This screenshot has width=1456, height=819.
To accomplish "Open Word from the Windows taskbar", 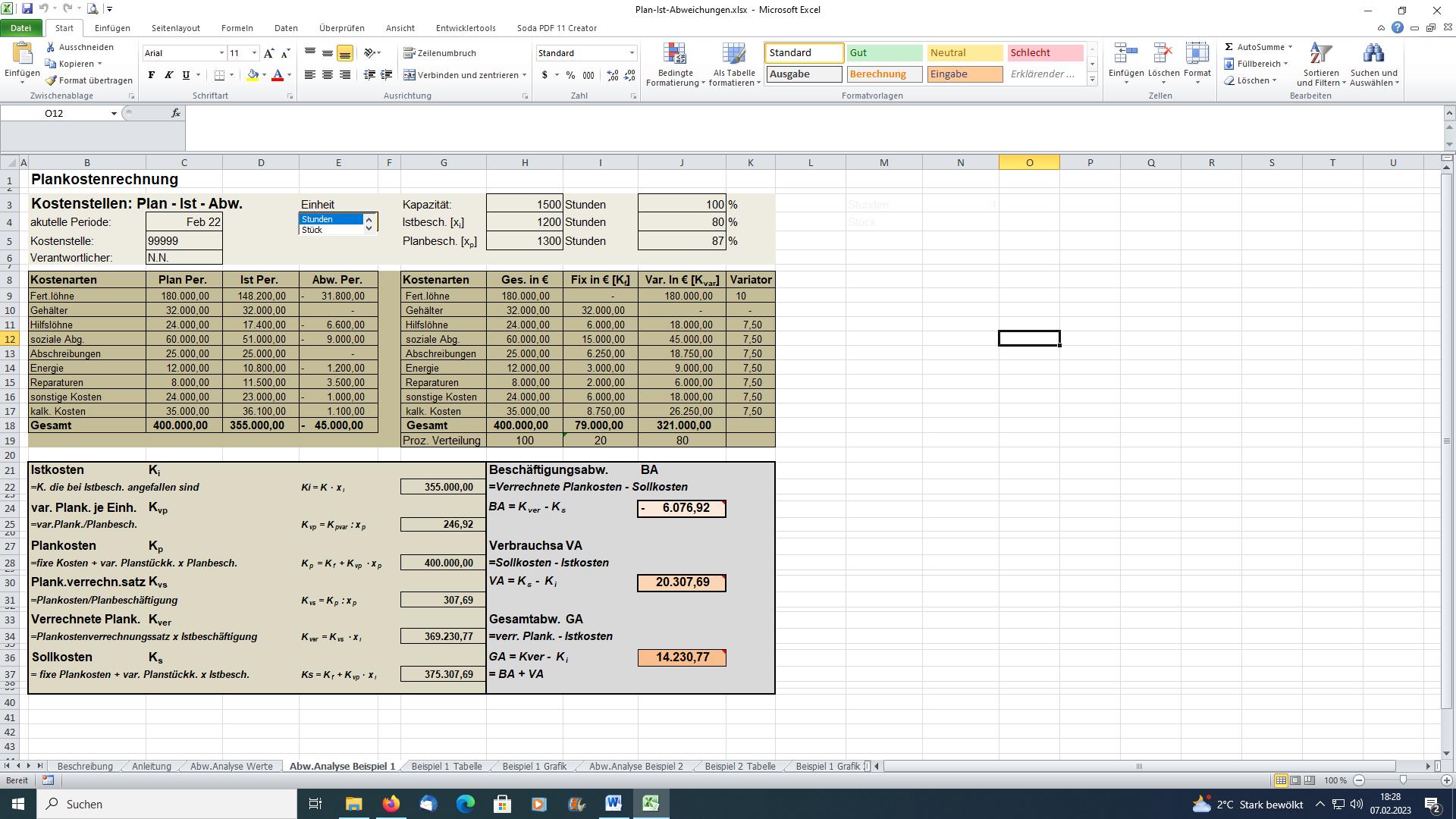I will 613,804.
